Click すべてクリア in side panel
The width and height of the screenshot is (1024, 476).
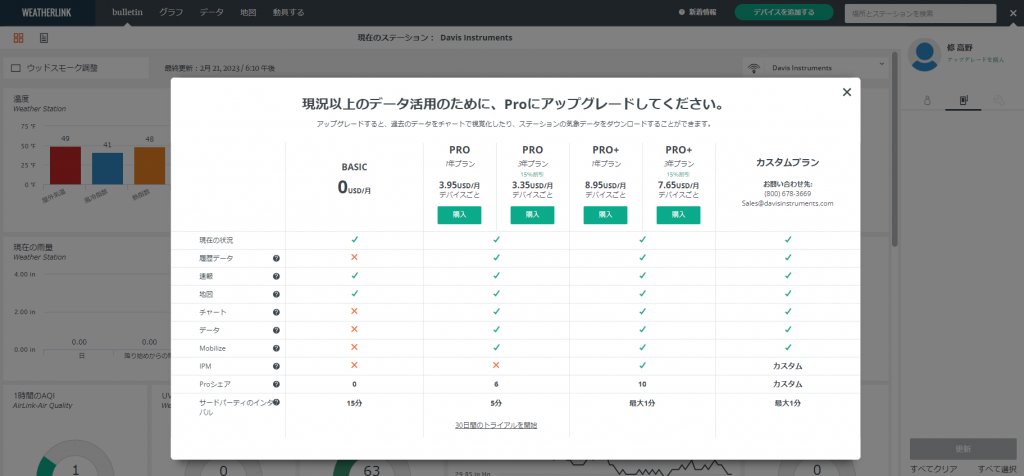click(934, 469)
